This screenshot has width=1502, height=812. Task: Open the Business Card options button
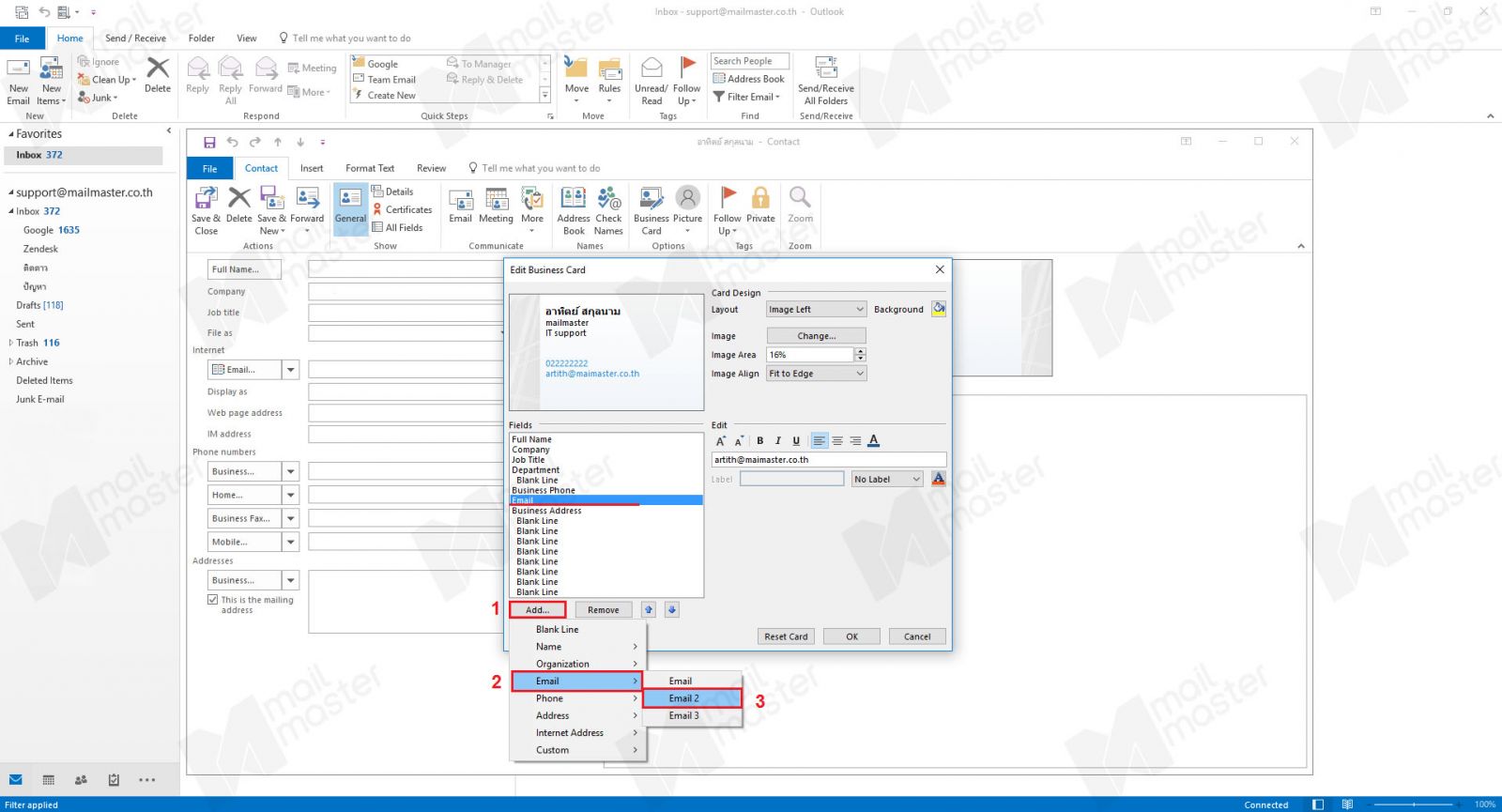point(651,210)
